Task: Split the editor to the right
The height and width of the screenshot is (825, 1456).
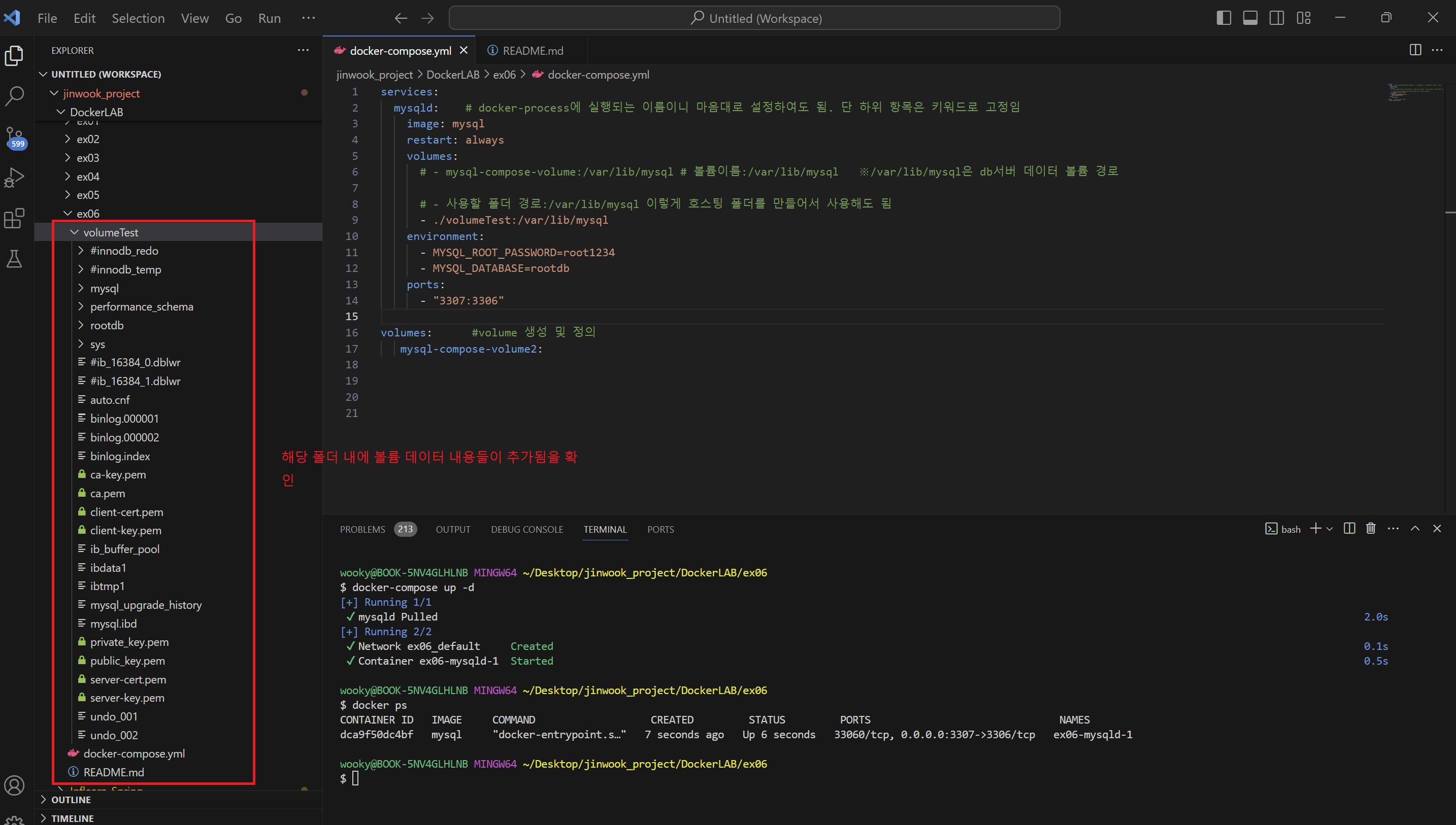Action: tap(1415, 50)
